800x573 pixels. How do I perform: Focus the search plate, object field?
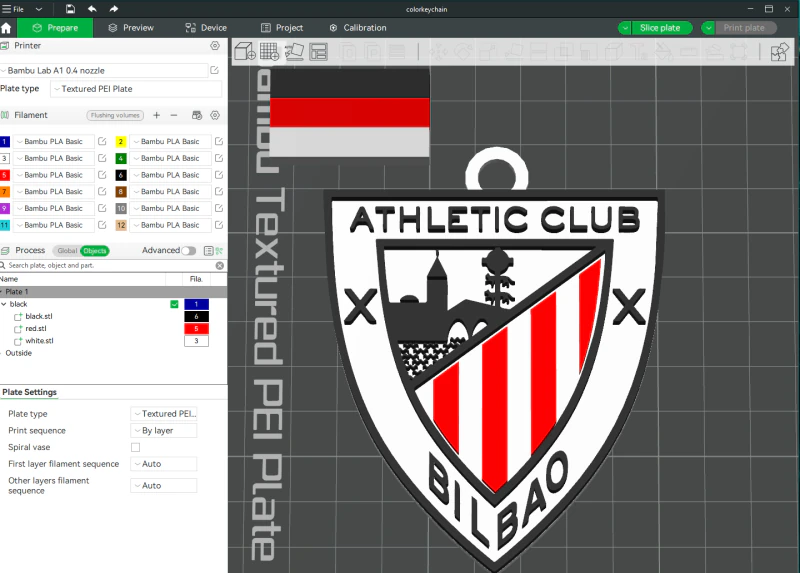tap(110, 265)
